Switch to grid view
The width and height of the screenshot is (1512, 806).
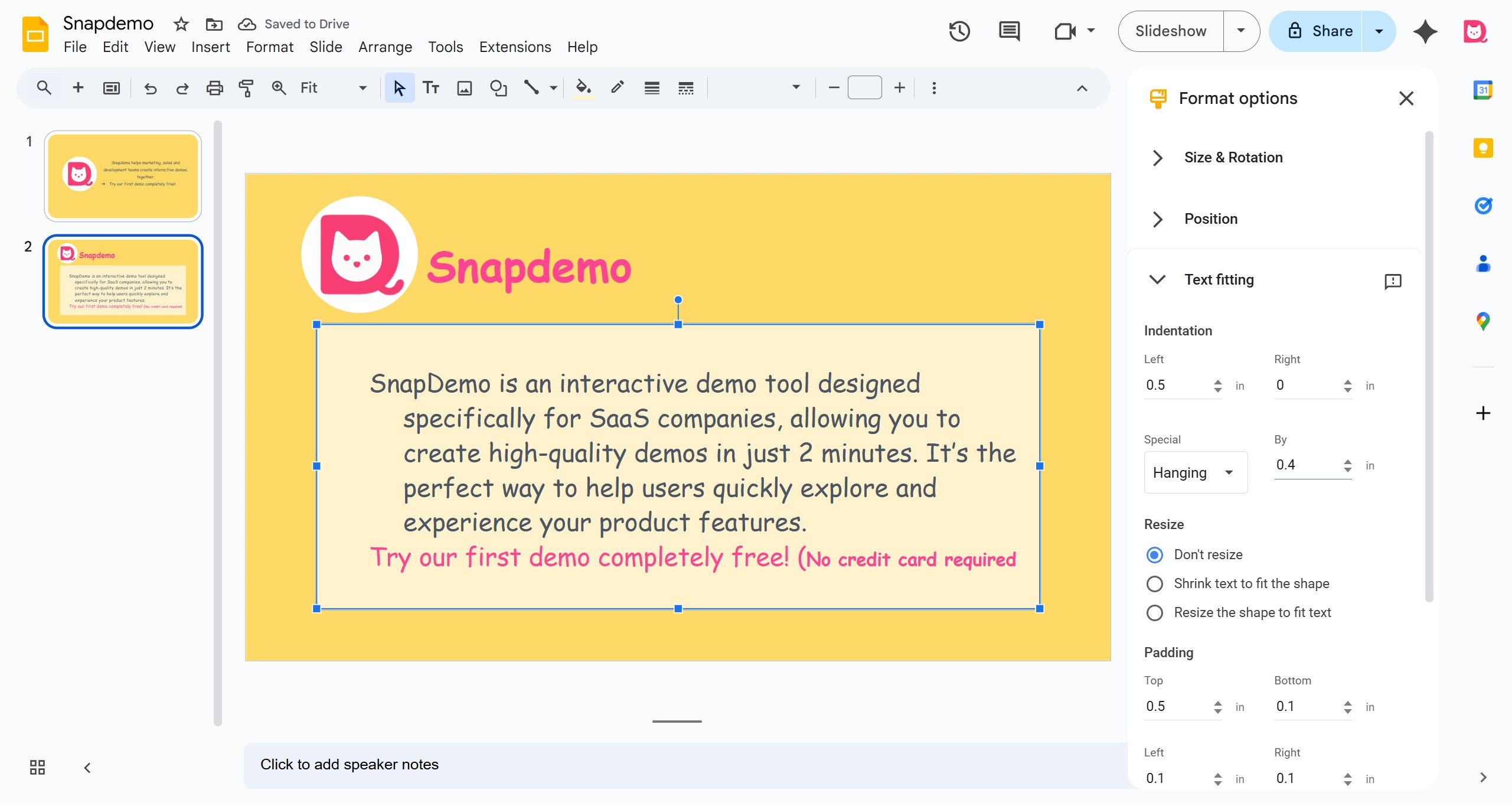[x=37, y=767]
